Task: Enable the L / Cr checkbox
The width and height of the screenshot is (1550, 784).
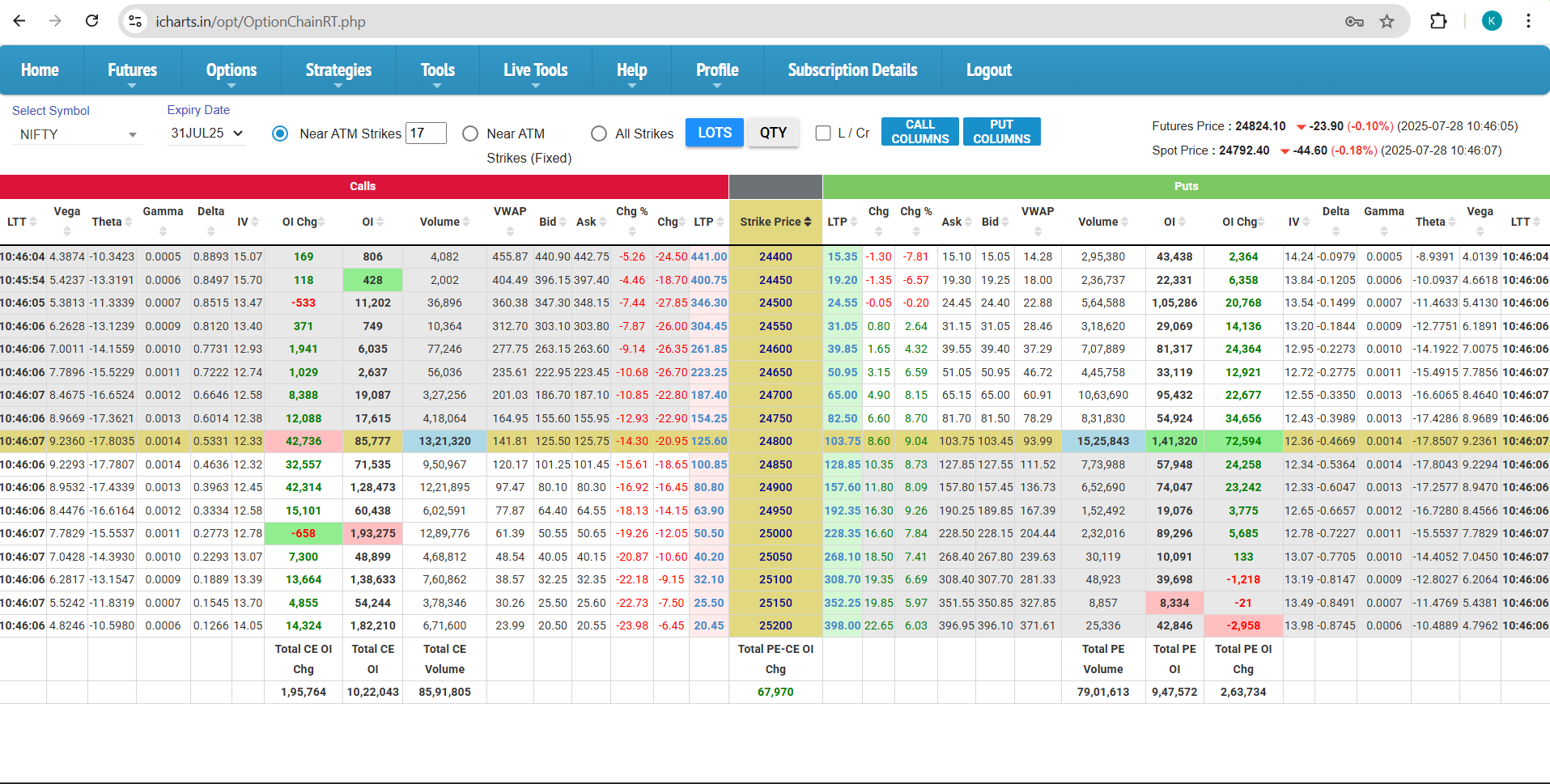Action: [823, 133]
